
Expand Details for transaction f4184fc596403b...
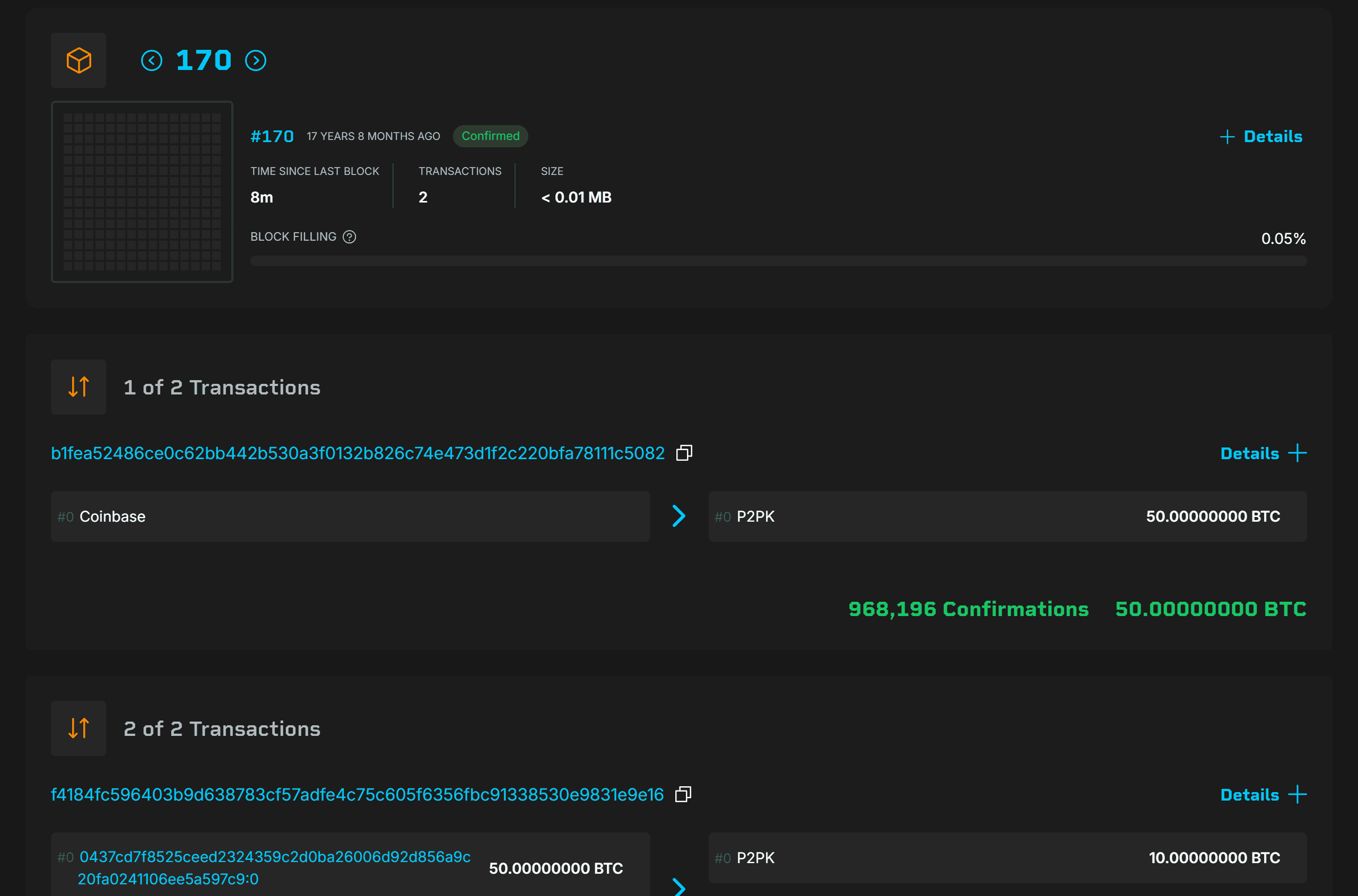pos(1264,795)
